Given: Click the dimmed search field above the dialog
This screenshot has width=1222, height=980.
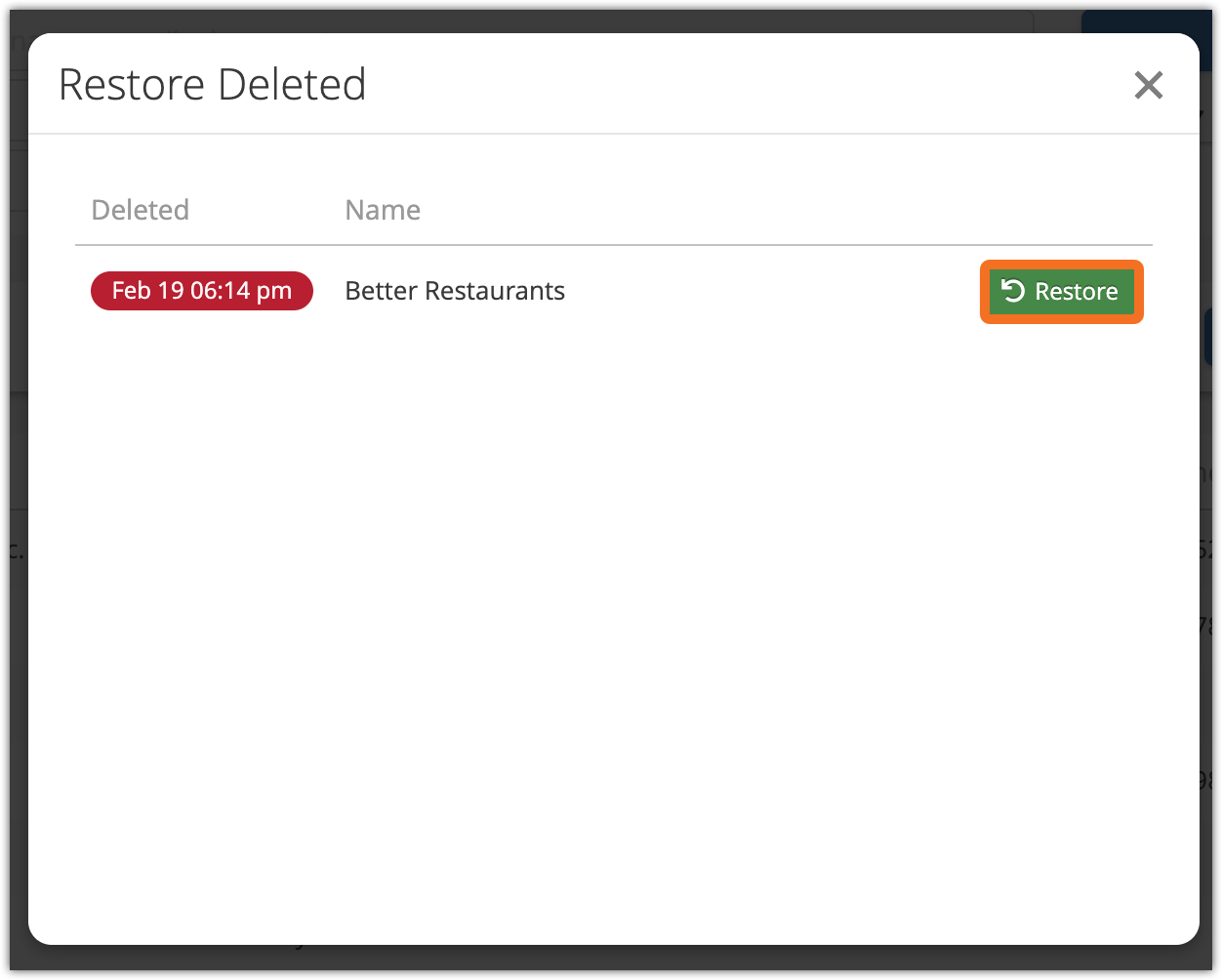Looking at the screenshot, I should pyautogui.click(x=586, y=21).
